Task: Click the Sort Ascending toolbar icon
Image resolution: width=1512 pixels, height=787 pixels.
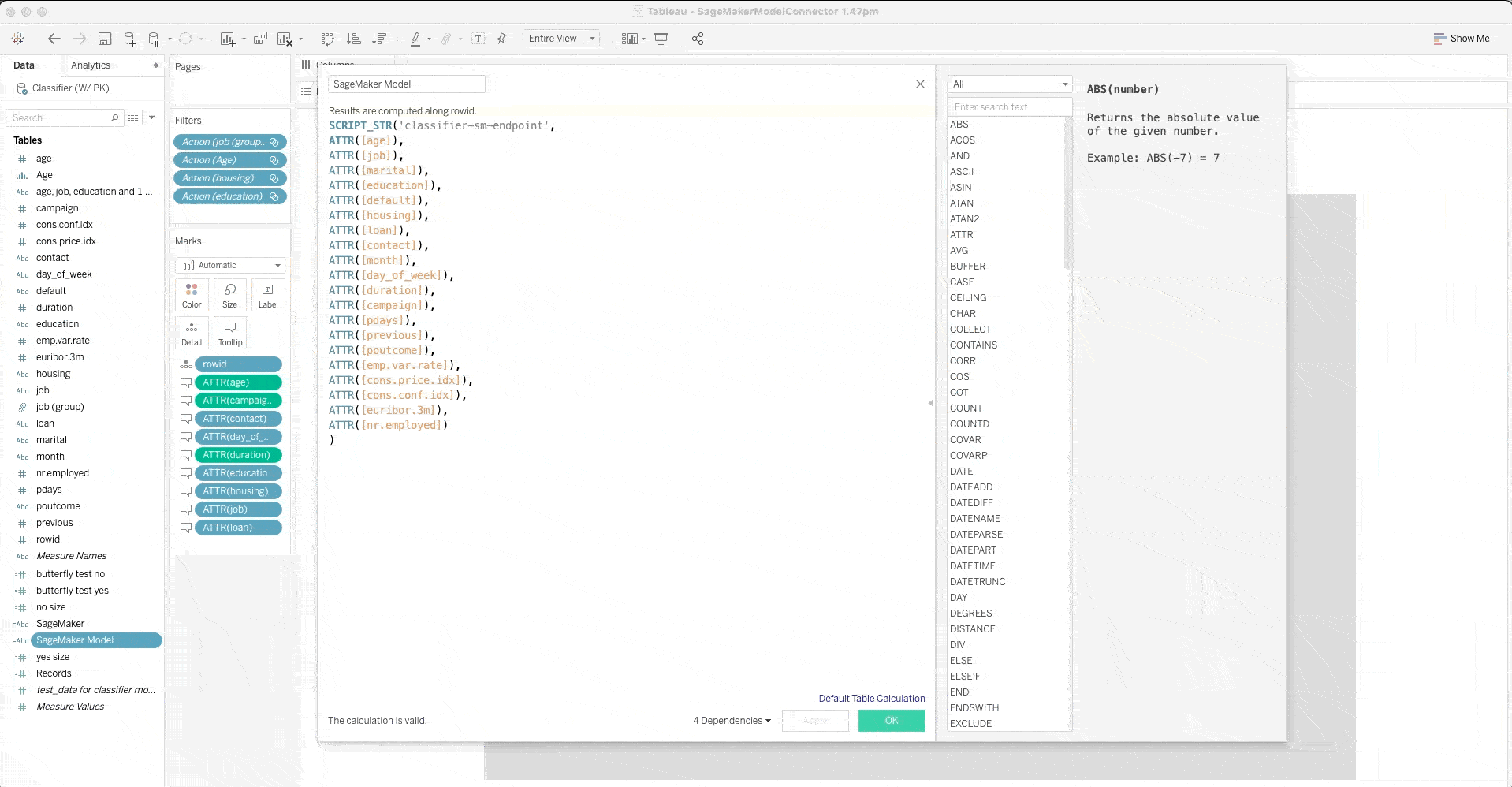Action: point(353,38)
